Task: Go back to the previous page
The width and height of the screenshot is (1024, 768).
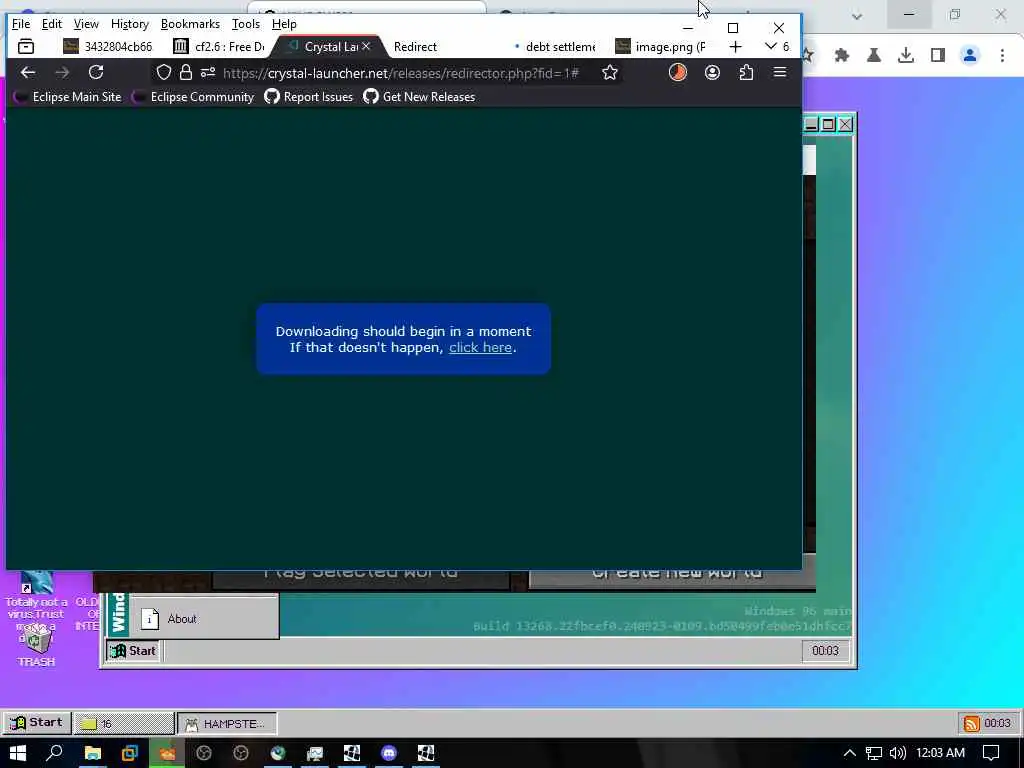Action: [27, 72]
